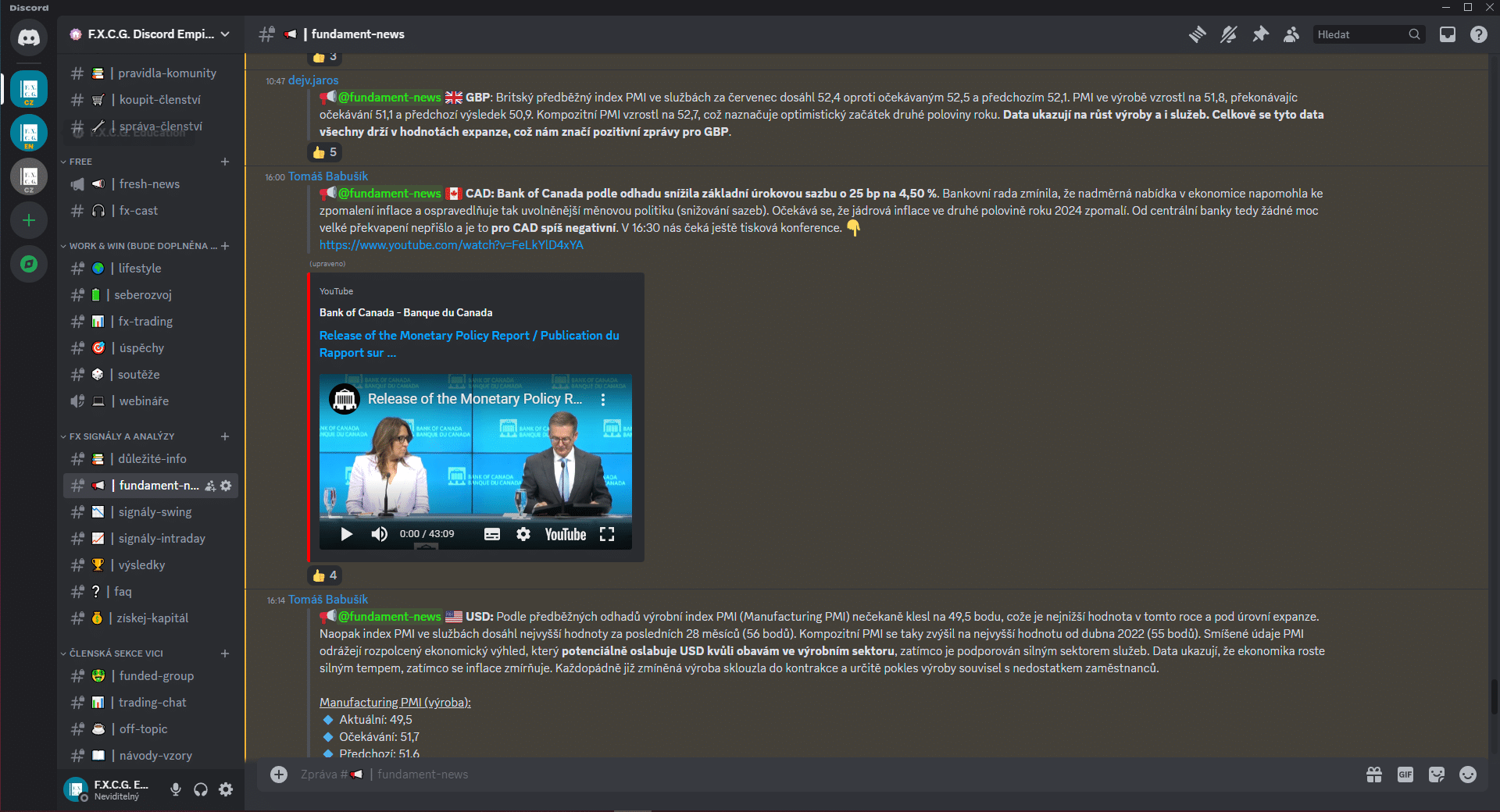This screenshot has height=812, width=1500.
Task: Open the inbox icon
Action: [x=1448, y=34]
